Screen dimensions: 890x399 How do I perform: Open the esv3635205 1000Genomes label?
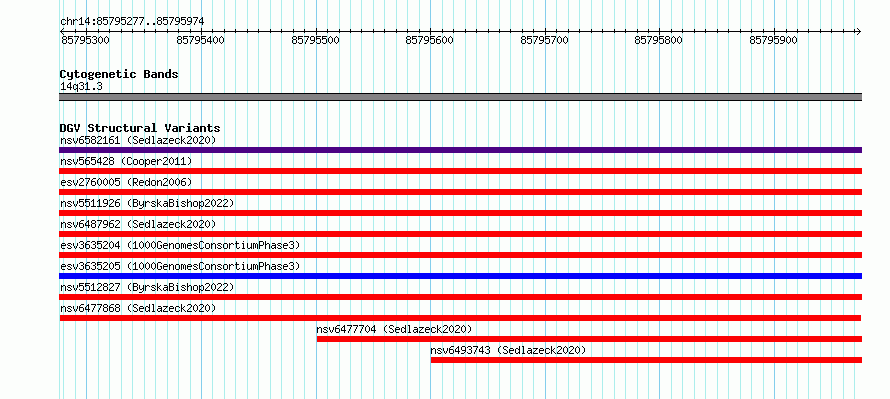coord(180,266)
